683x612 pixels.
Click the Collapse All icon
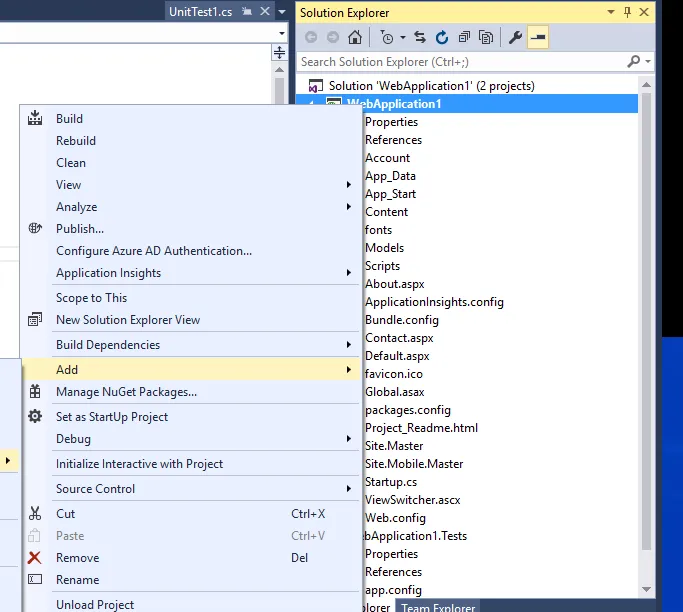[464, 37]
